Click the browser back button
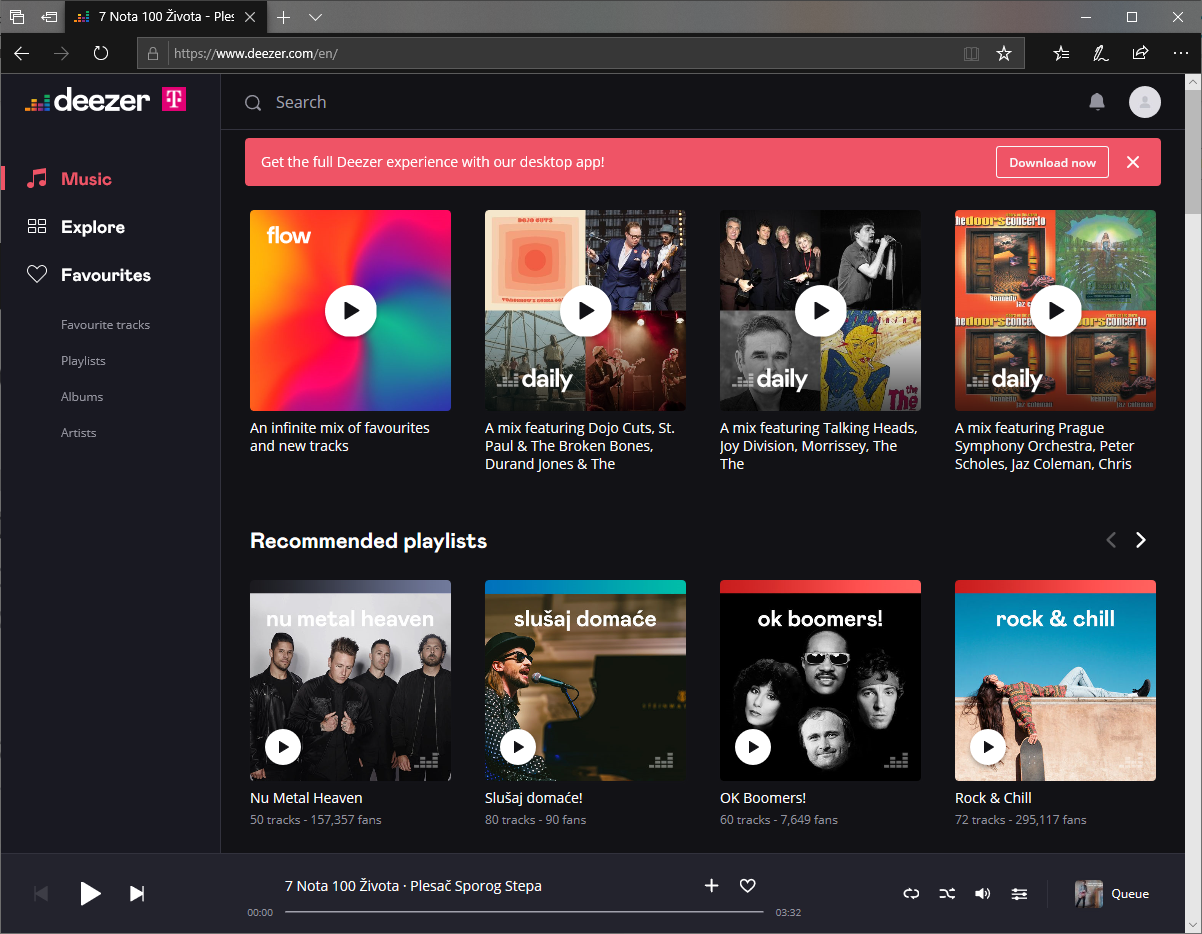Image resolution: width=1202 pixels, height=934 pixels. [x=22, y=53]
